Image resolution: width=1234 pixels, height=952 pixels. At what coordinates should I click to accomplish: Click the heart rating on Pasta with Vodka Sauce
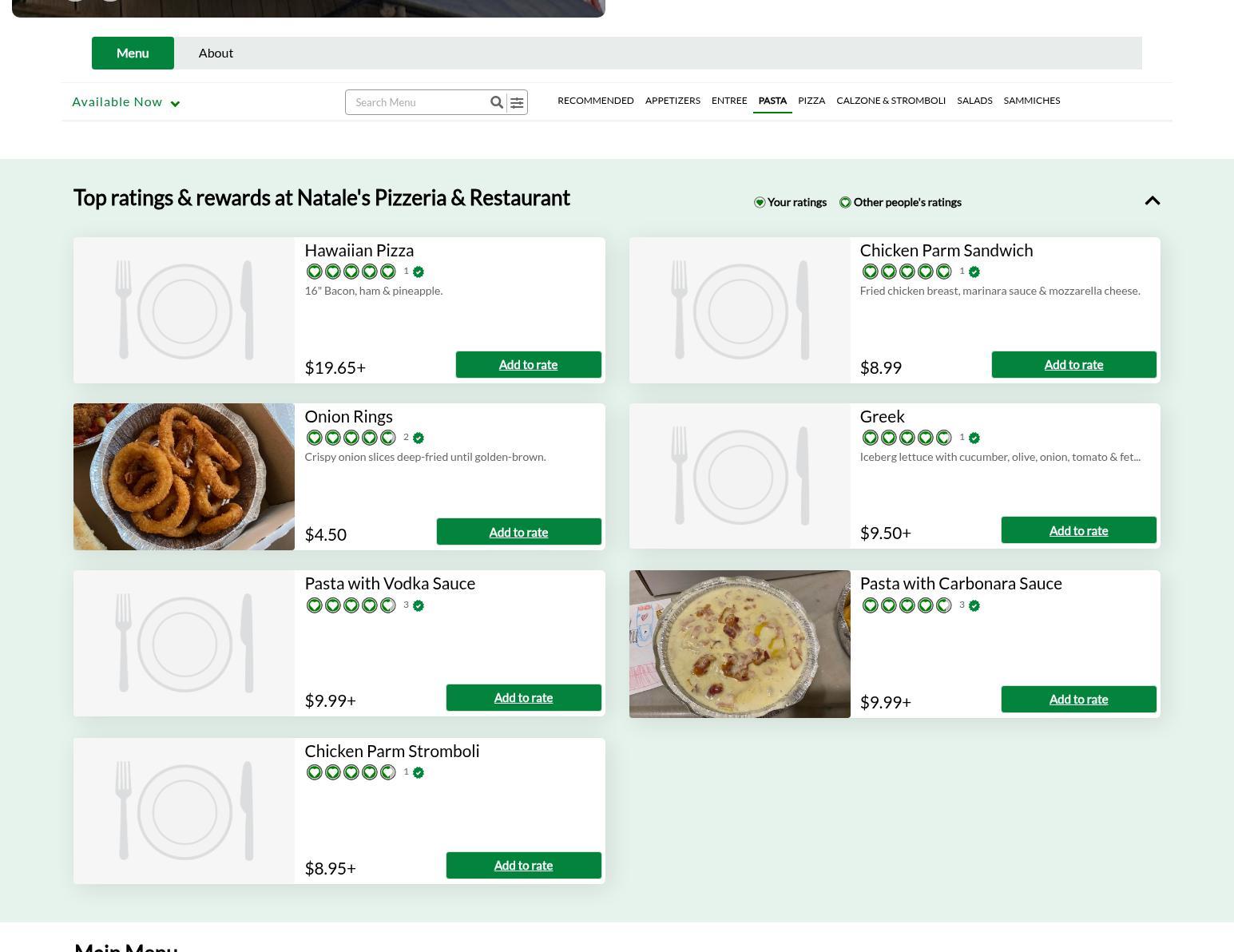coord(351,605)
